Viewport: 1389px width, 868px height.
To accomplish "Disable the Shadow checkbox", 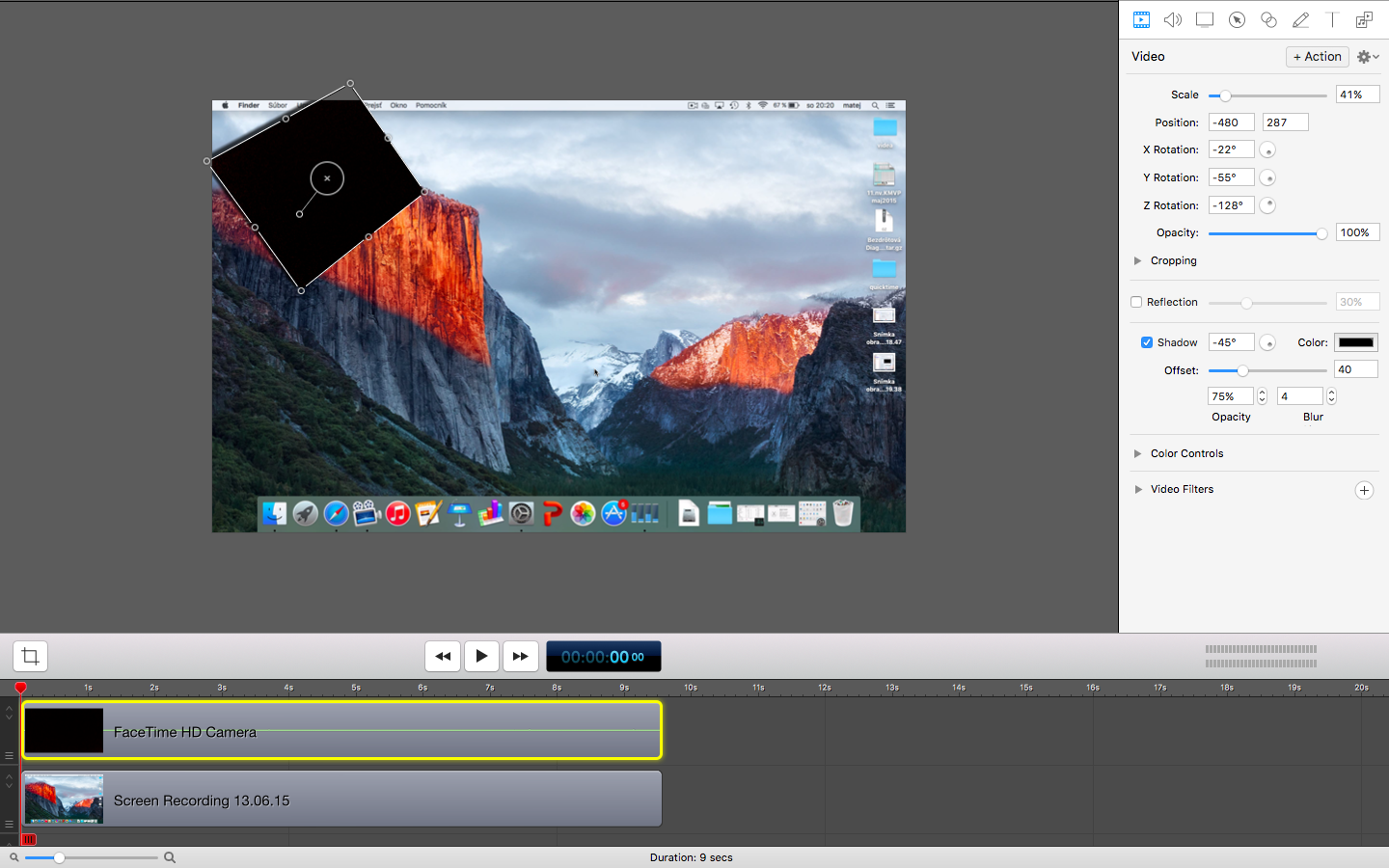I will pos(1147,342).
